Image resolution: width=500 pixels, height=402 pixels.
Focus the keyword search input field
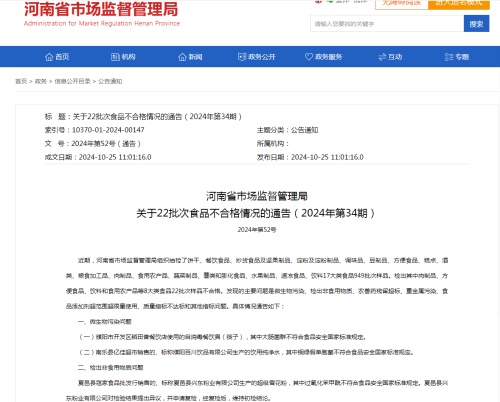[387, 24]
